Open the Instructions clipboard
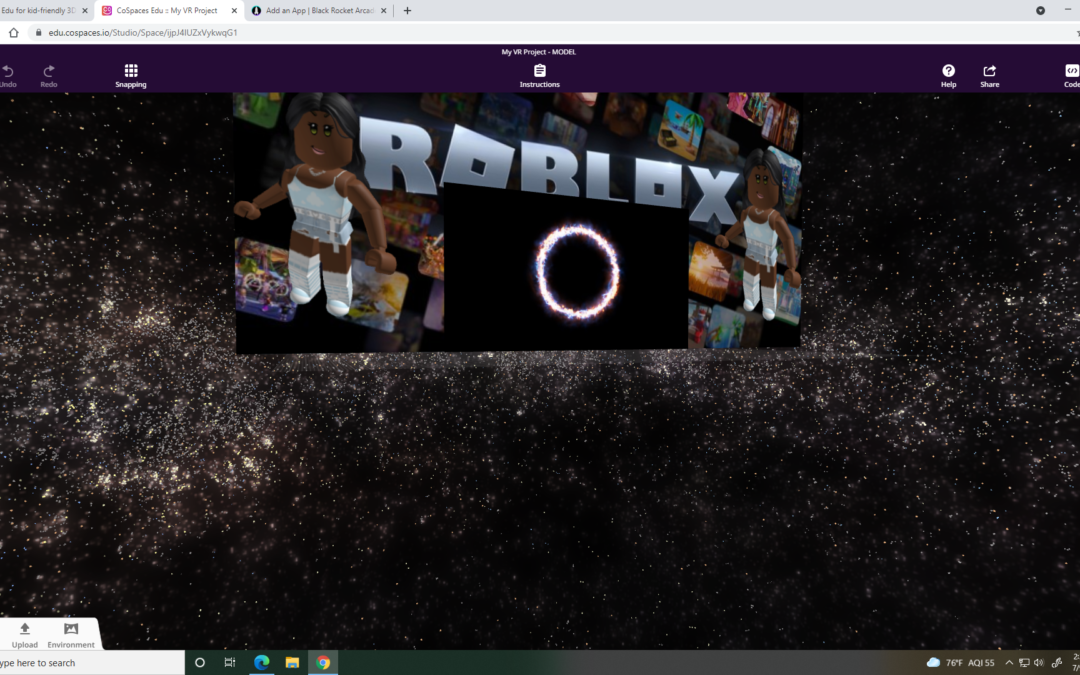Screen dimensions: 1080x675 (539, 76)
